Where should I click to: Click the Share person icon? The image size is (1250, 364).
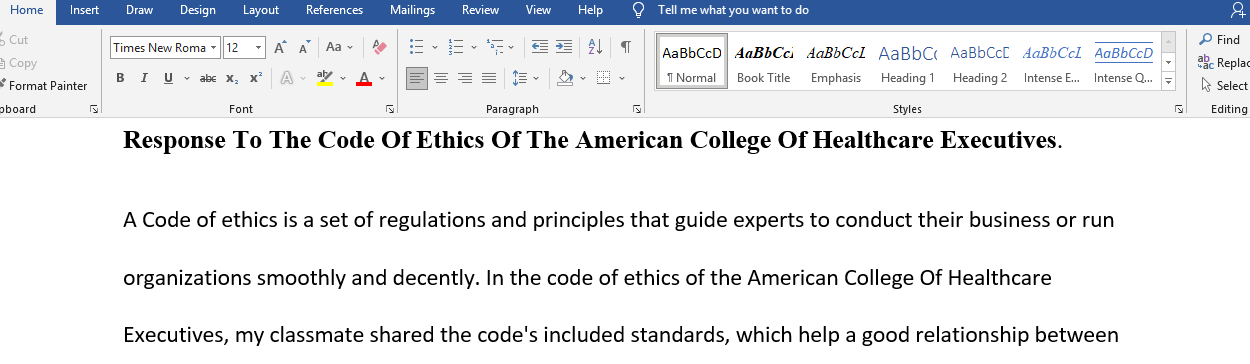coord(1238,10)
